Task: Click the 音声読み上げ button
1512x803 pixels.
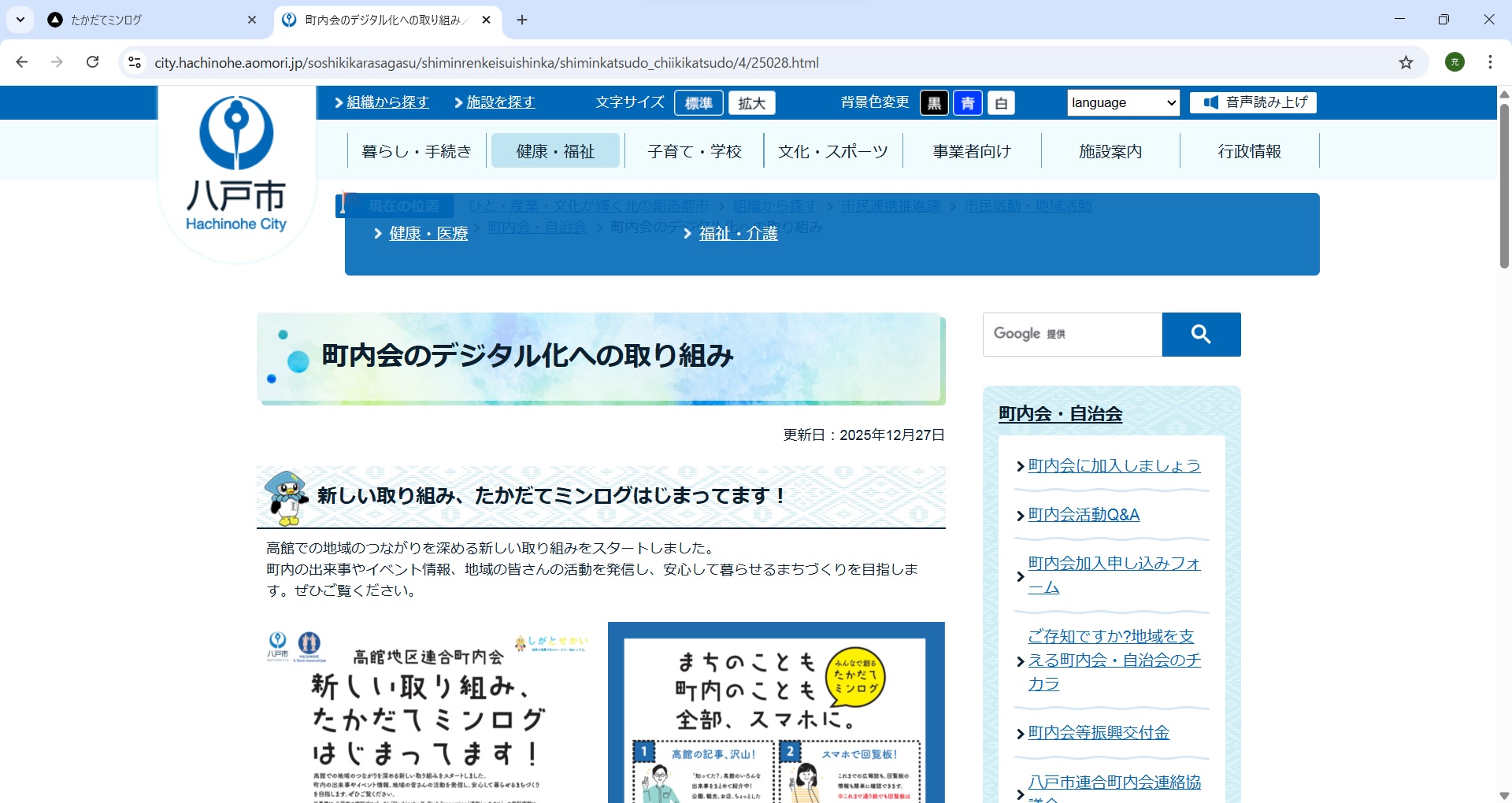Action: pos(1253,102)
